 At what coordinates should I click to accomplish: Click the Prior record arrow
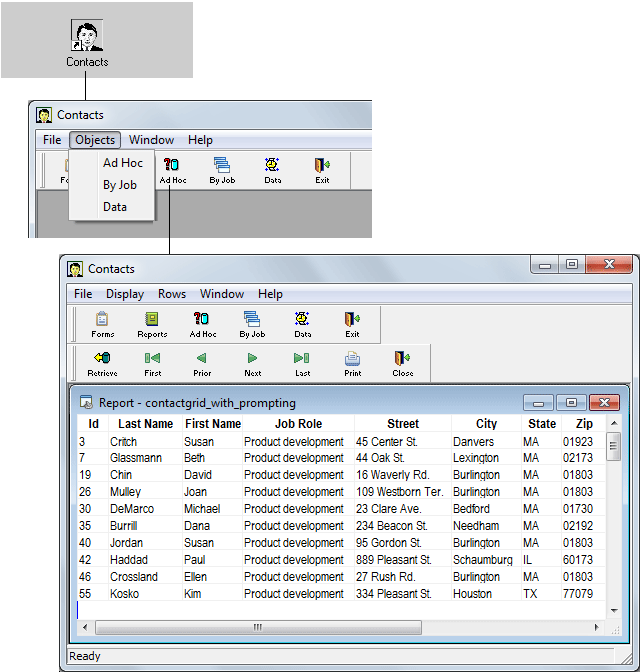(202, 363)
